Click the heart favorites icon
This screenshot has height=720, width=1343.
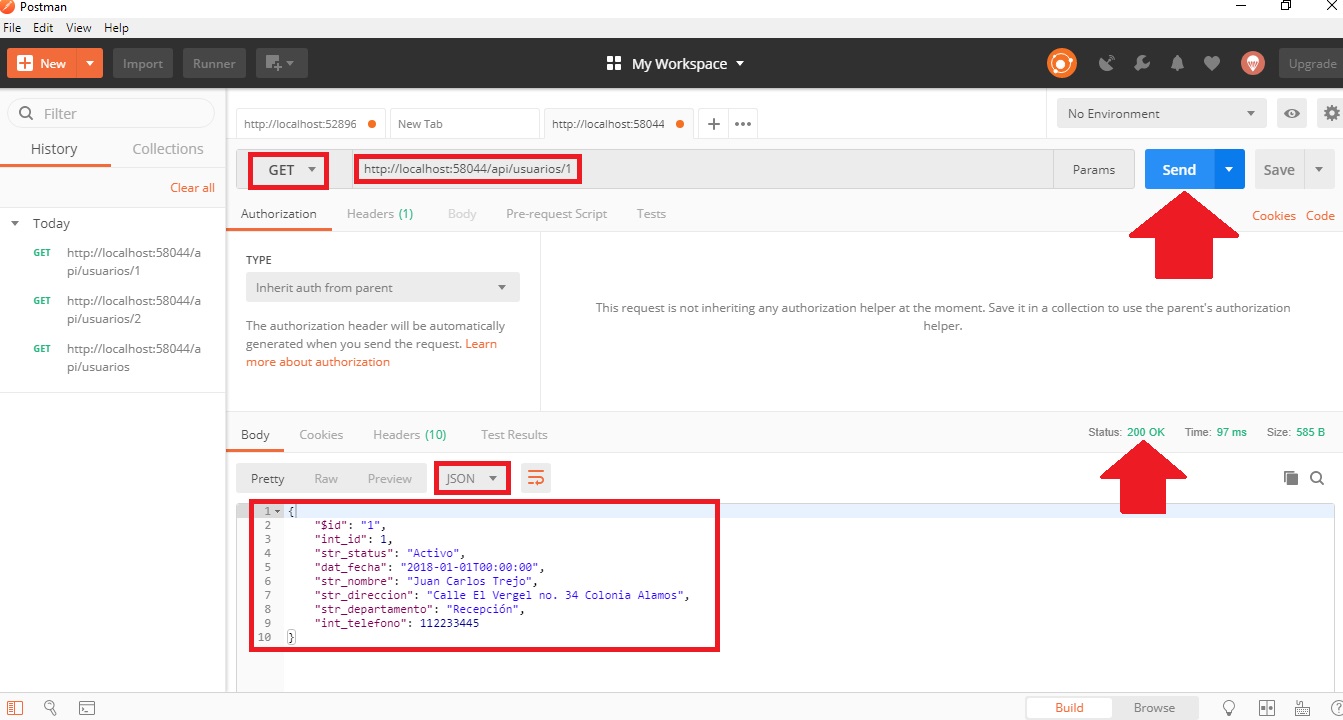[1212, 63]
